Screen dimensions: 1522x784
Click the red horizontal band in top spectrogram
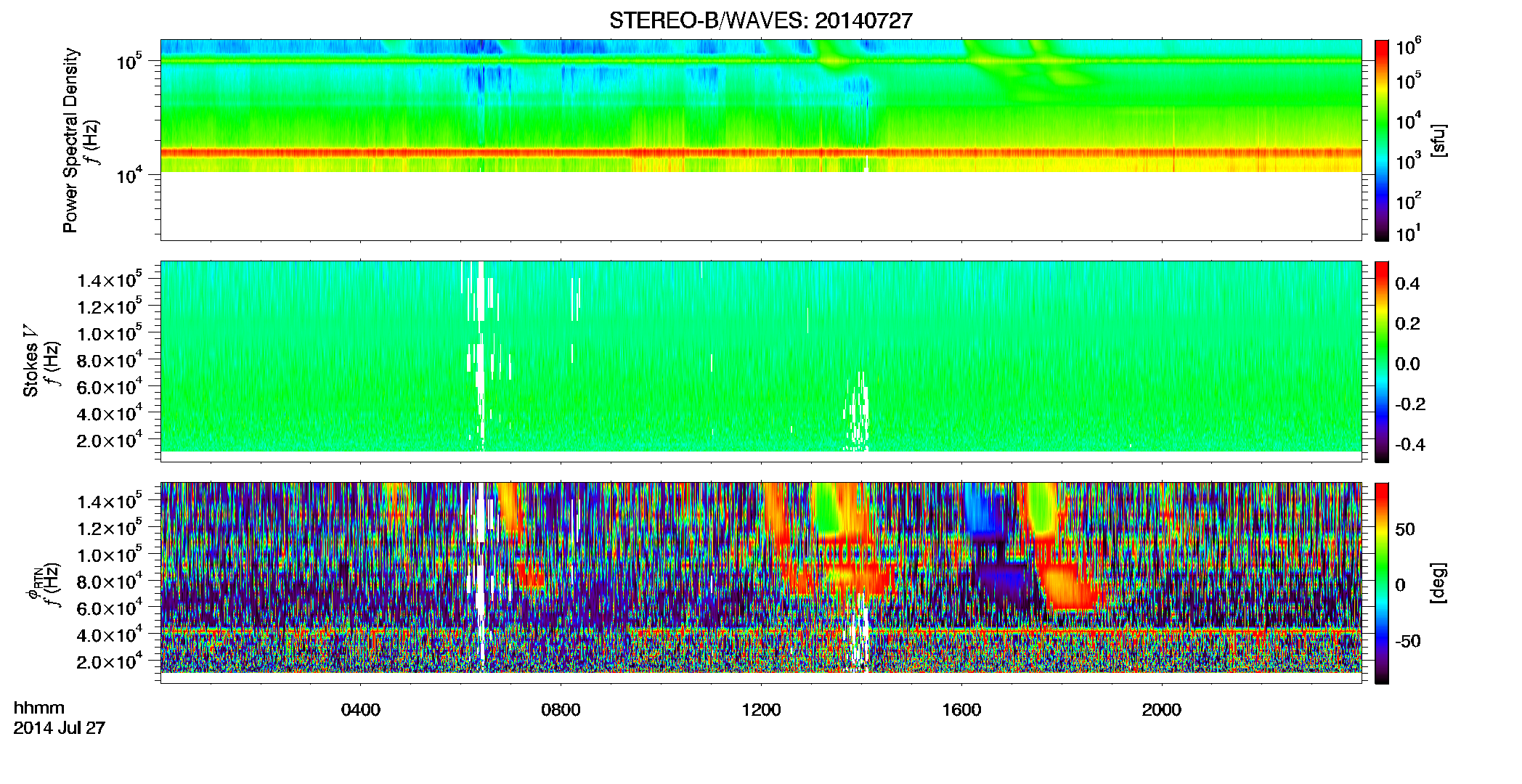click(760, 152)
